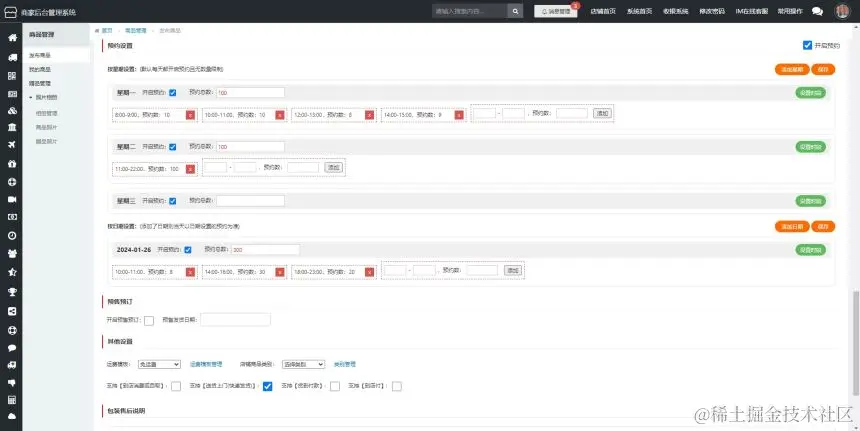
Task: Toggle 开启预约 checkbox for 星期二
Action: pyautogui.click(x=173, y=147)
